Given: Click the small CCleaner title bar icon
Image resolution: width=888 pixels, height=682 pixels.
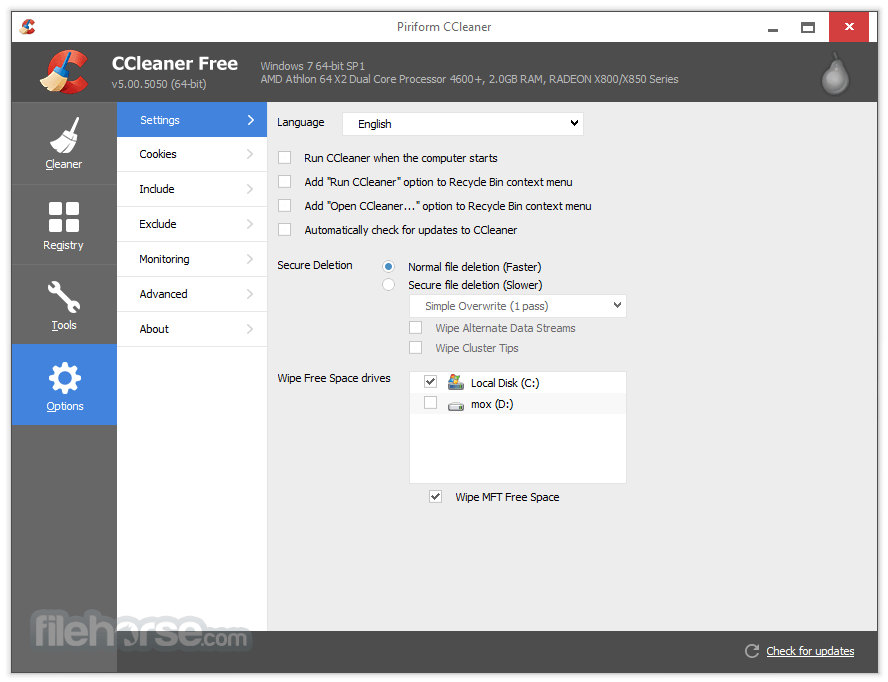Looking at the screenshot, I should coord(28,27).
